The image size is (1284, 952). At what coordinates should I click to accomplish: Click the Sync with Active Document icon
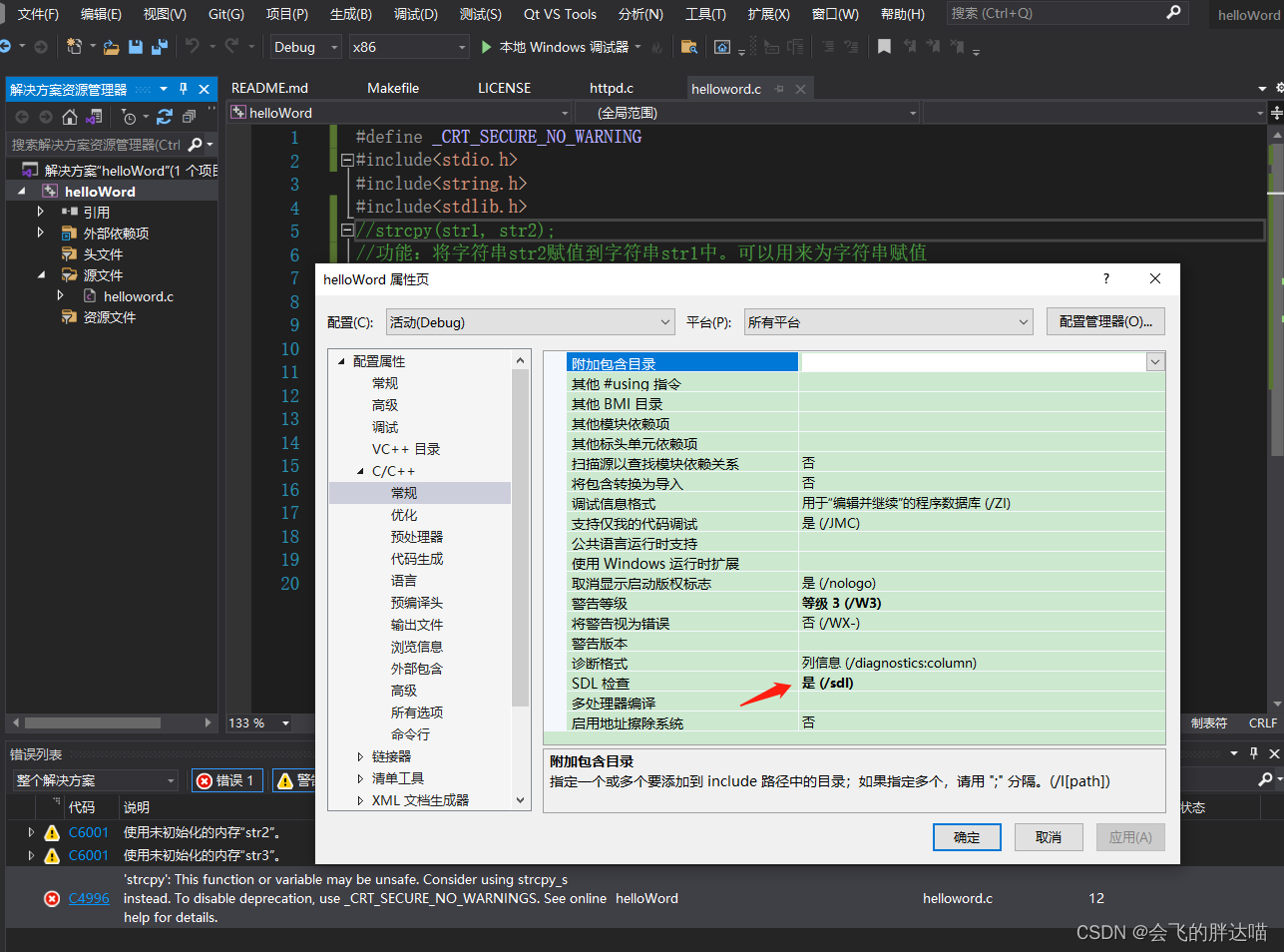[x=93, y=117]
